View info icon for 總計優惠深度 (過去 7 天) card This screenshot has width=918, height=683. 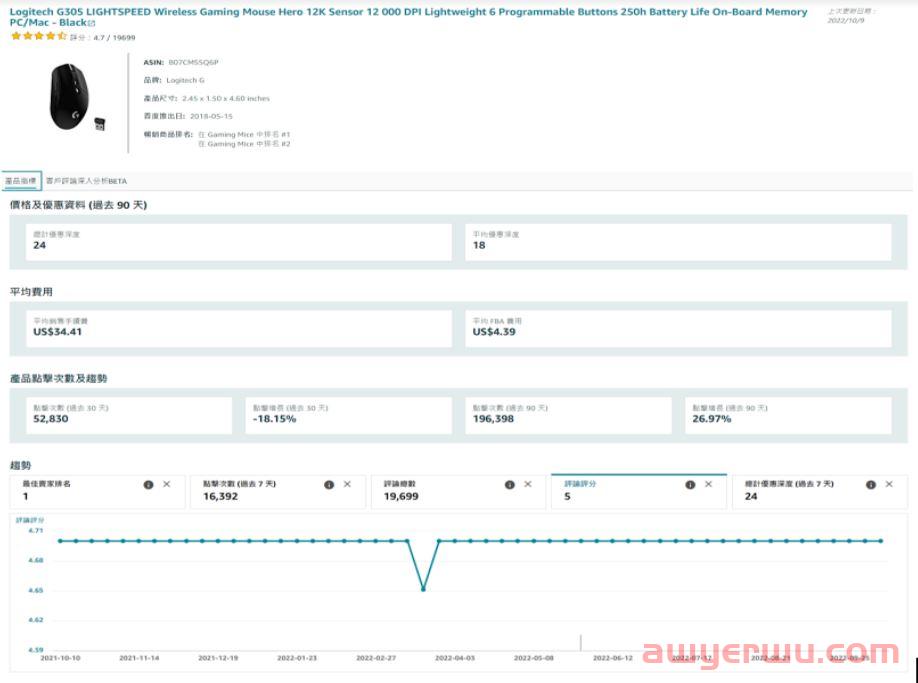pyautogui.click(x=871, y=485)
